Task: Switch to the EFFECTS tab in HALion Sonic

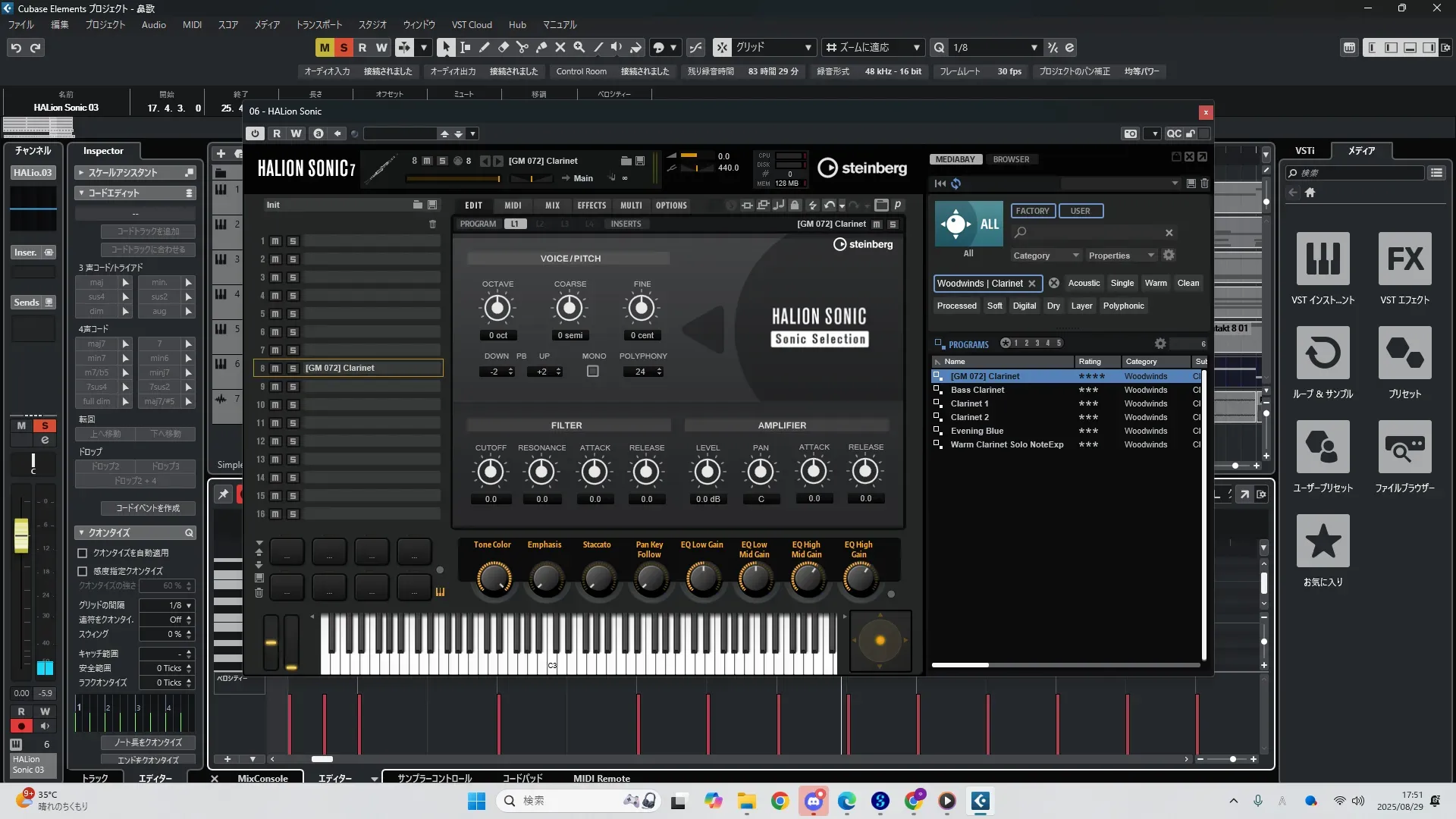Action: coord(591,206)
